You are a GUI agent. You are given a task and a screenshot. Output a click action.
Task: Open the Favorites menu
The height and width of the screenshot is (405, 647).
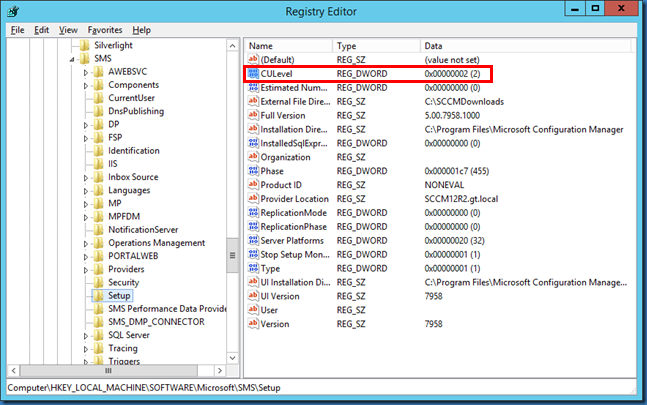pos(105,30)
